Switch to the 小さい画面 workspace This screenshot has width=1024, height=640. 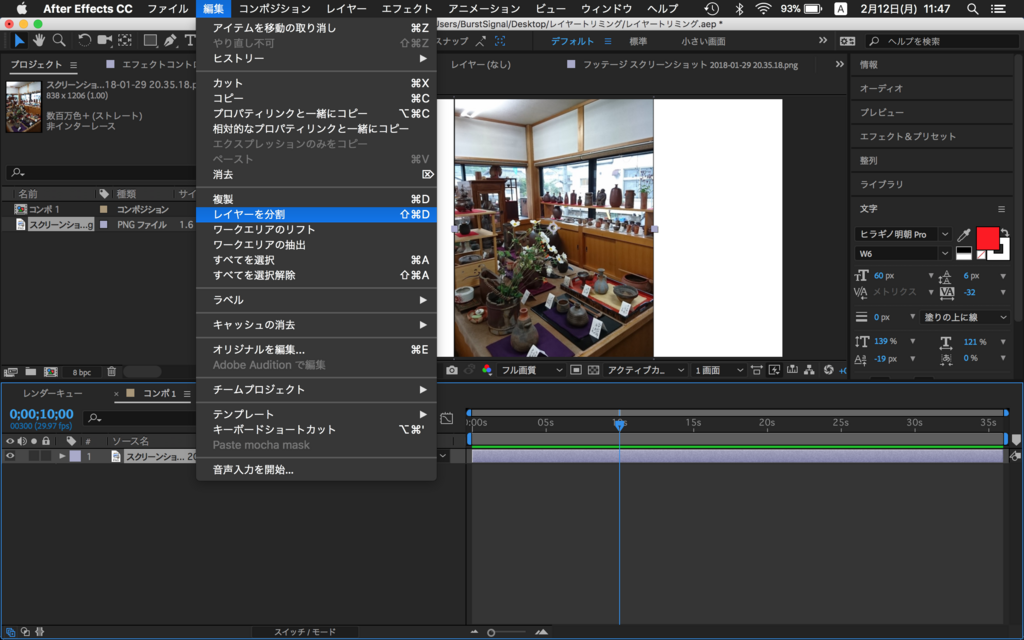click(x=703, y=41)
